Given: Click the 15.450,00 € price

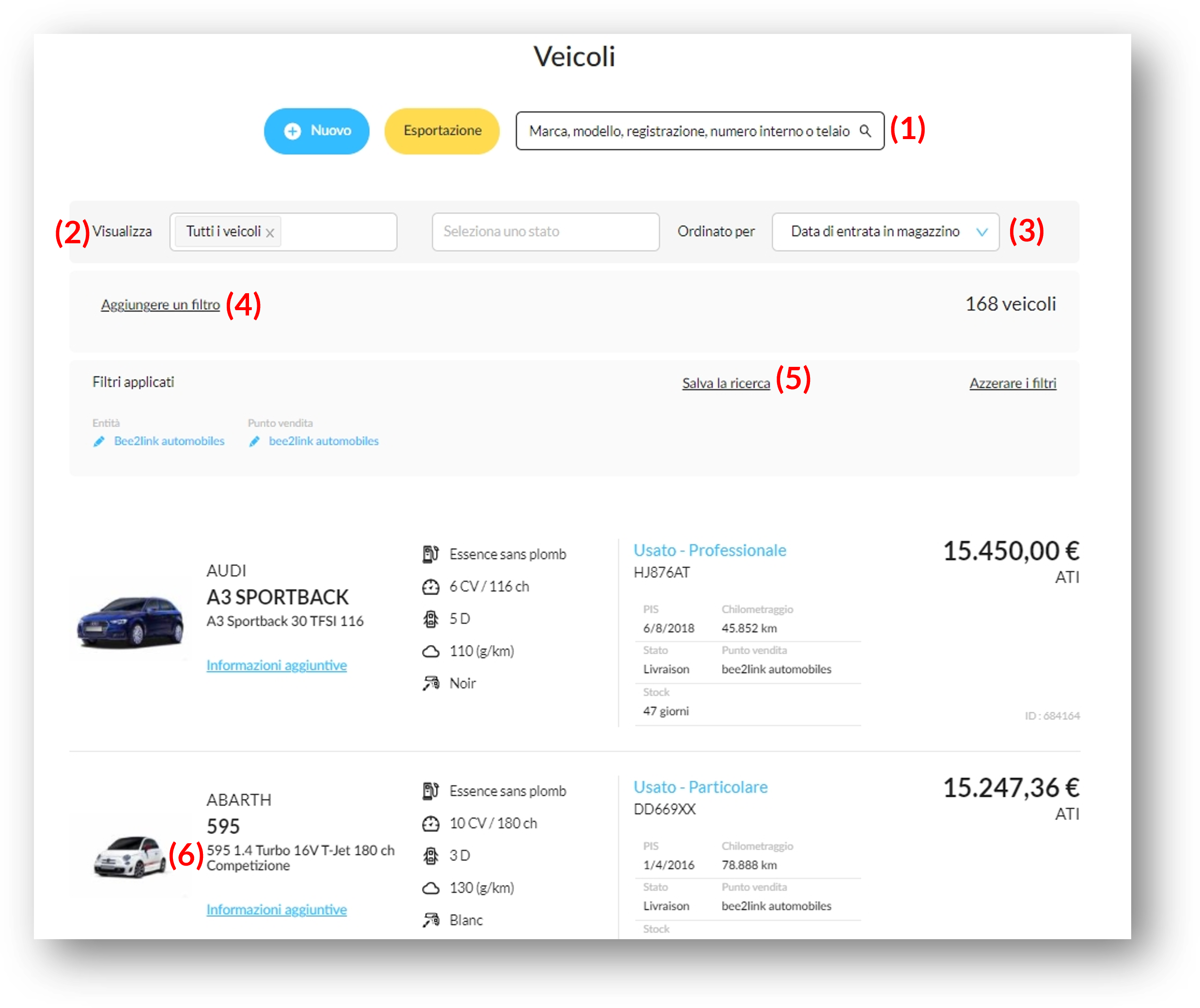Looking at the screenshot, I should pos(1011,551).
